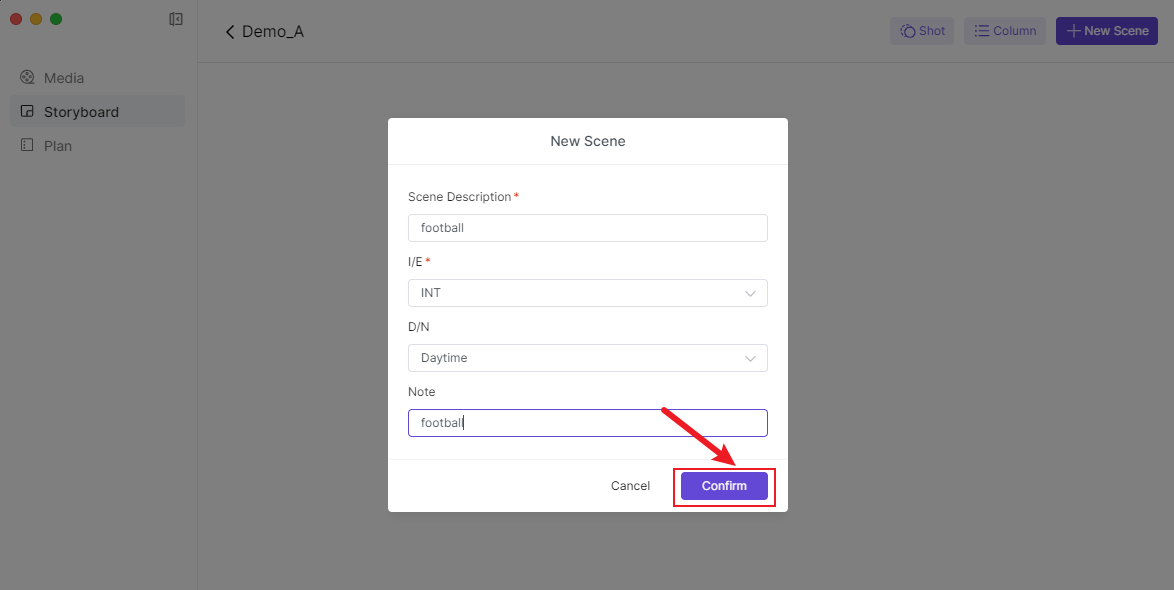Expand the D/N chevron arrow

(751, 358)
